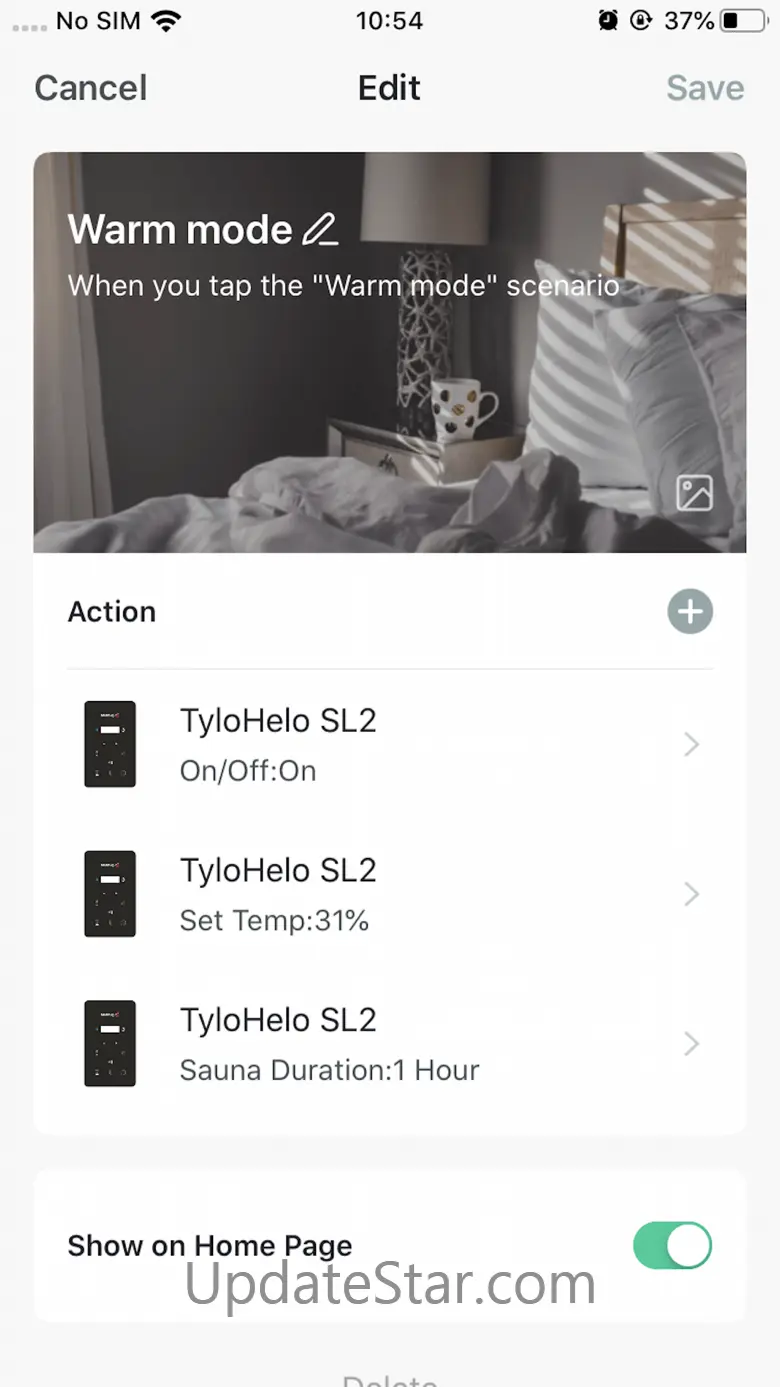Save the scenario changes
This screenshot has height=1387, width=780.
[705, 88]
